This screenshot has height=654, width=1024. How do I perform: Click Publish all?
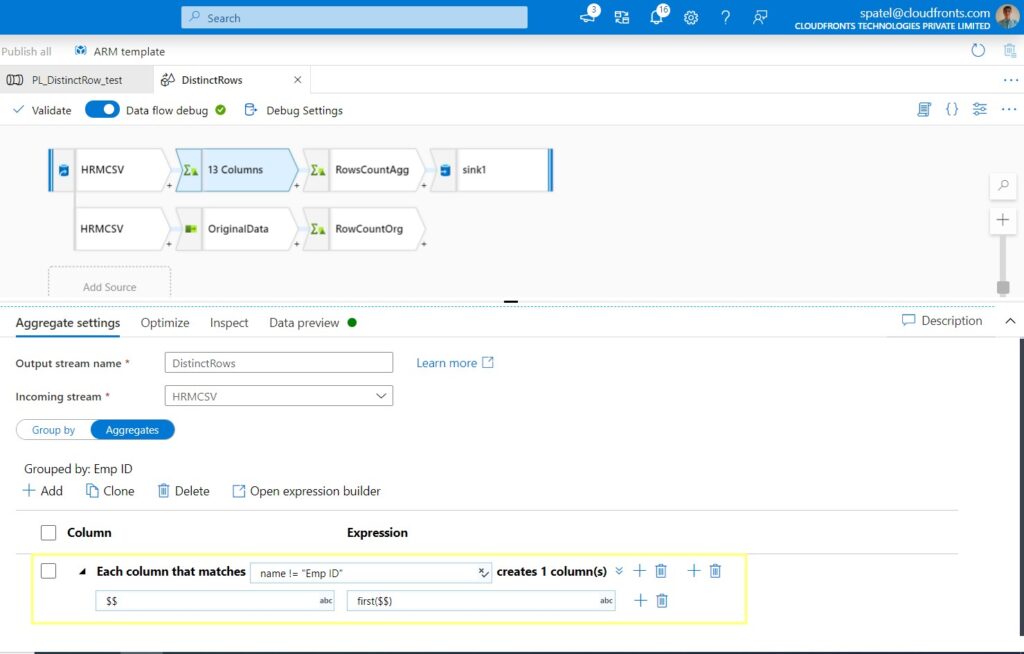tap(26, 51)
